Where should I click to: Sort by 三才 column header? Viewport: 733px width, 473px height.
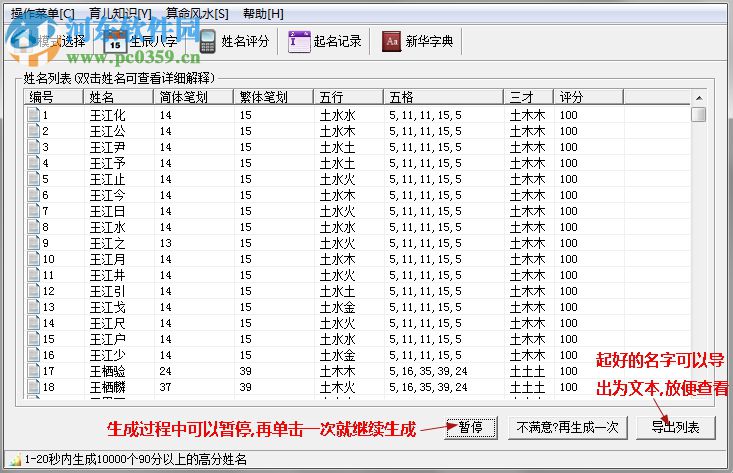529,97
